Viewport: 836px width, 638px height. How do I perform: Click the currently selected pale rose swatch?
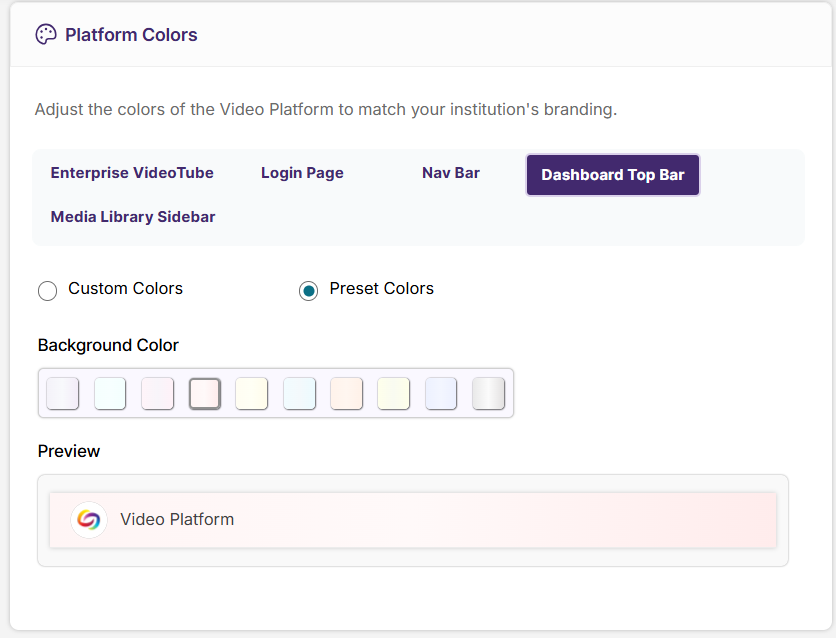(205, 393)
